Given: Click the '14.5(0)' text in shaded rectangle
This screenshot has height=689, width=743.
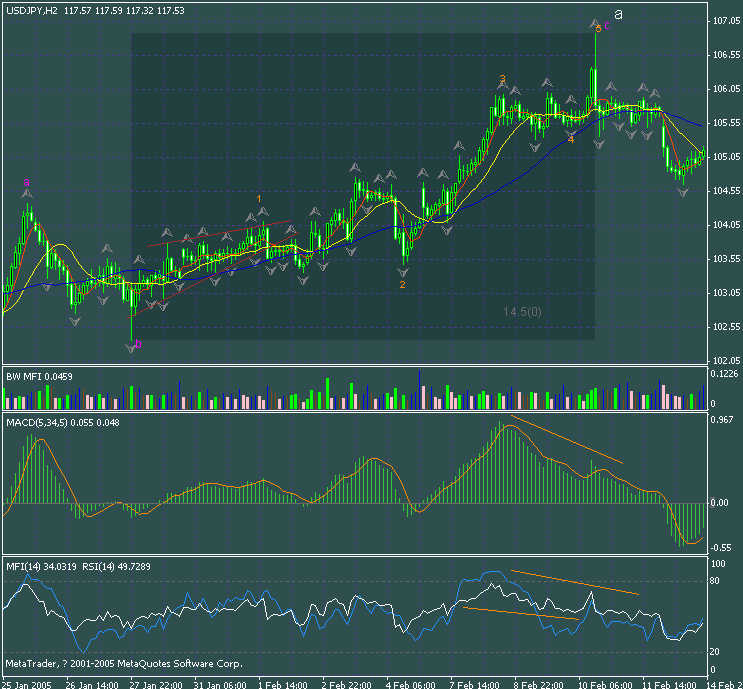Looking at the screenshot, I should [522, 312].
